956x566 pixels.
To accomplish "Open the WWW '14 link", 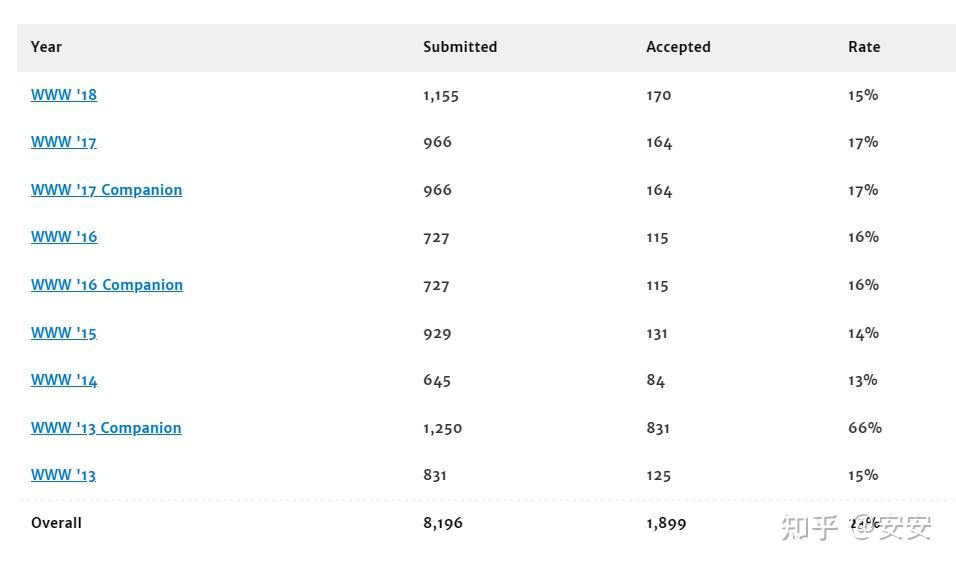I will [64, 380].
